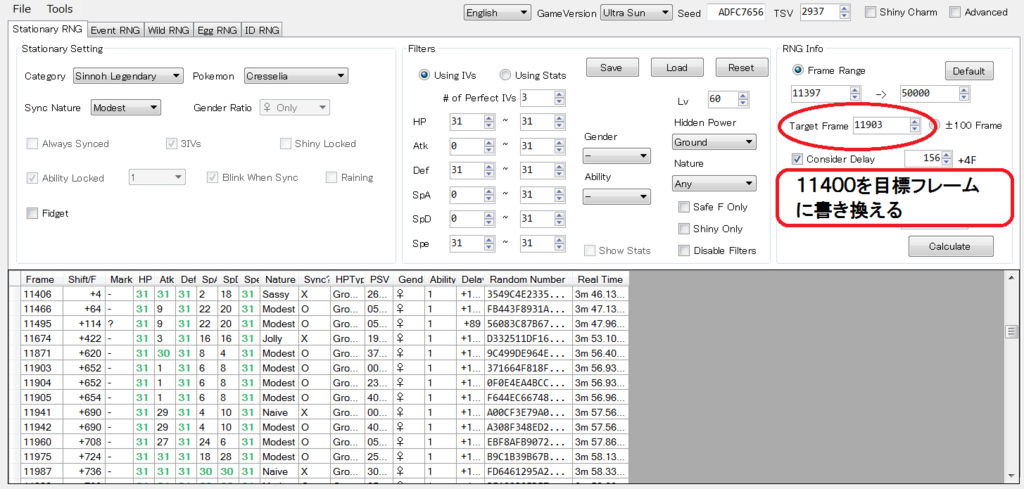This screenshot has width=1024, height=489.
Task: Click the Sassy nature cell
Action: pyautogui.click(x=280, y=294)
